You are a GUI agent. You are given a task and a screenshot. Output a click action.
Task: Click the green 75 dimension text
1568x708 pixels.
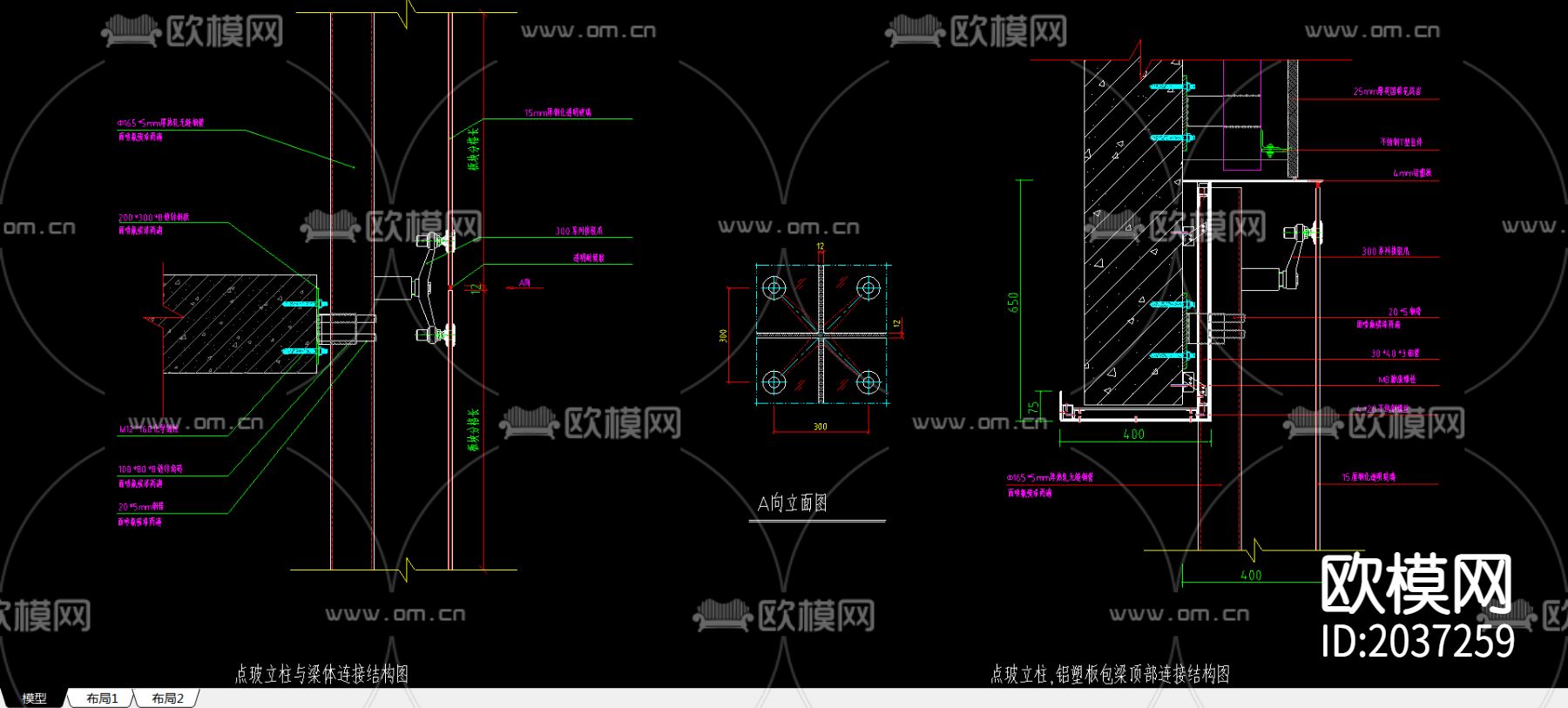coord(1034,407)
